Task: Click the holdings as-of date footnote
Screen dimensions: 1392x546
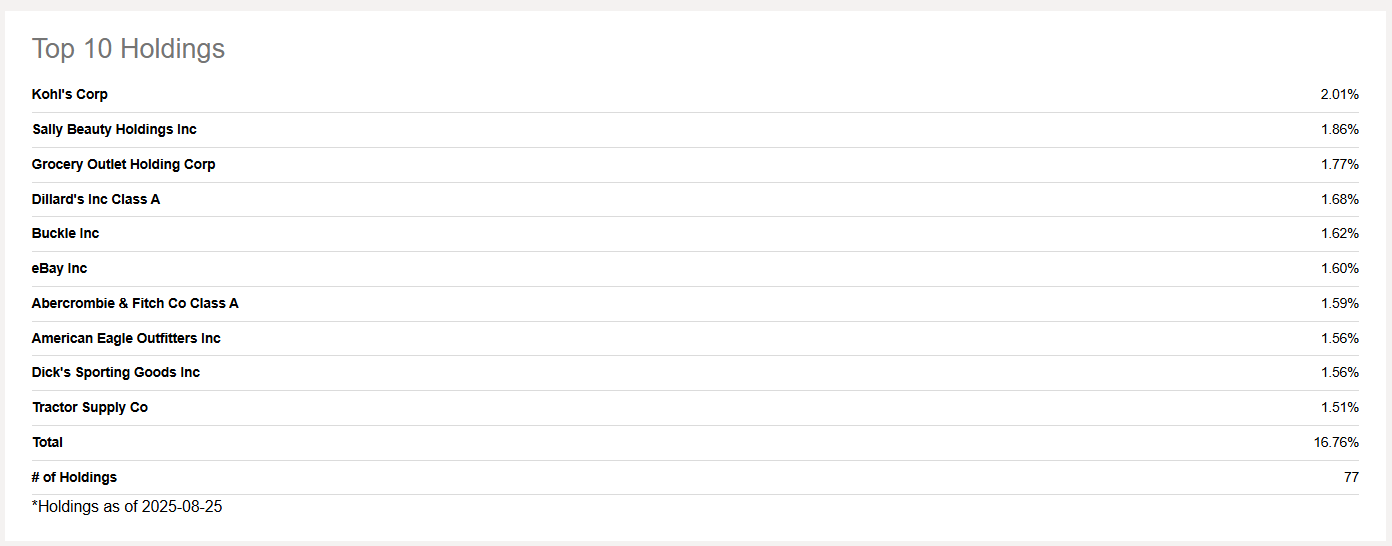Action: coord(127,507)
